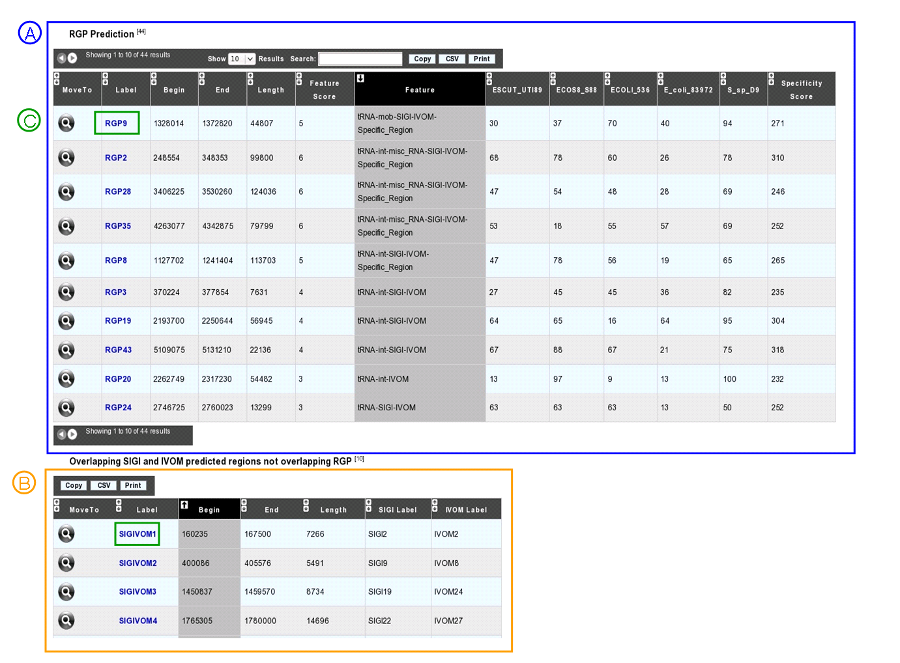Click Copy button in RGP Prediction toolbar
The image size is (900, 663).
click(422, 59)
